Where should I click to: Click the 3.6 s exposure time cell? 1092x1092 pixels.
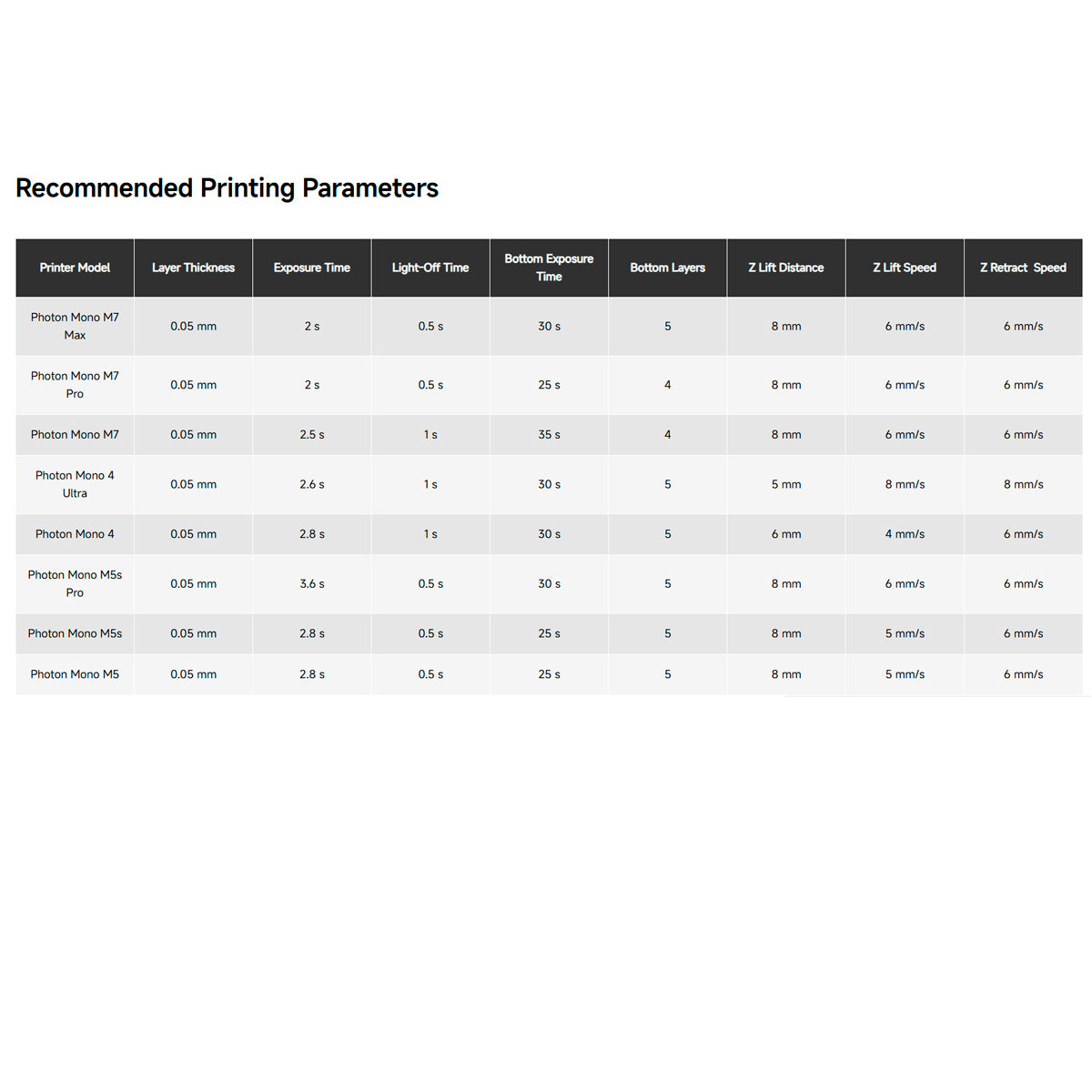(x=312, y=583)
